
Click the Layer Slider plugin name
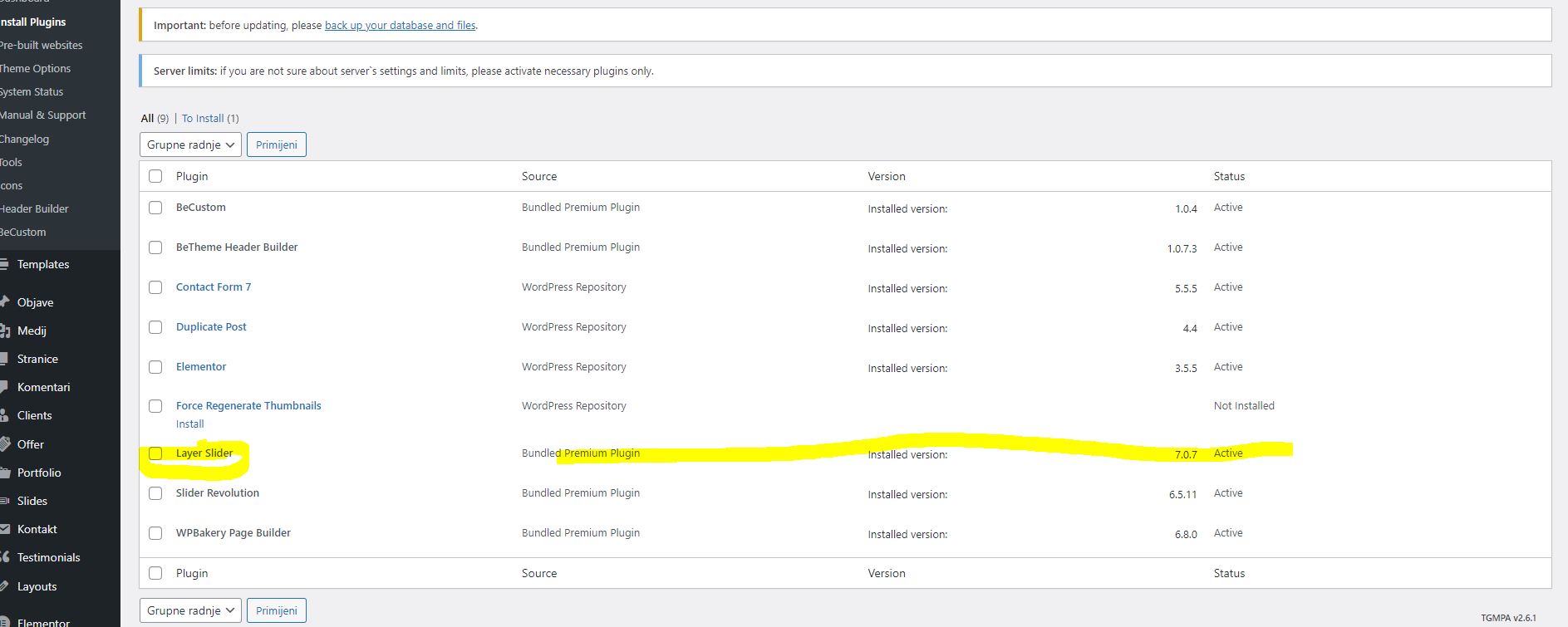point(204,453)
